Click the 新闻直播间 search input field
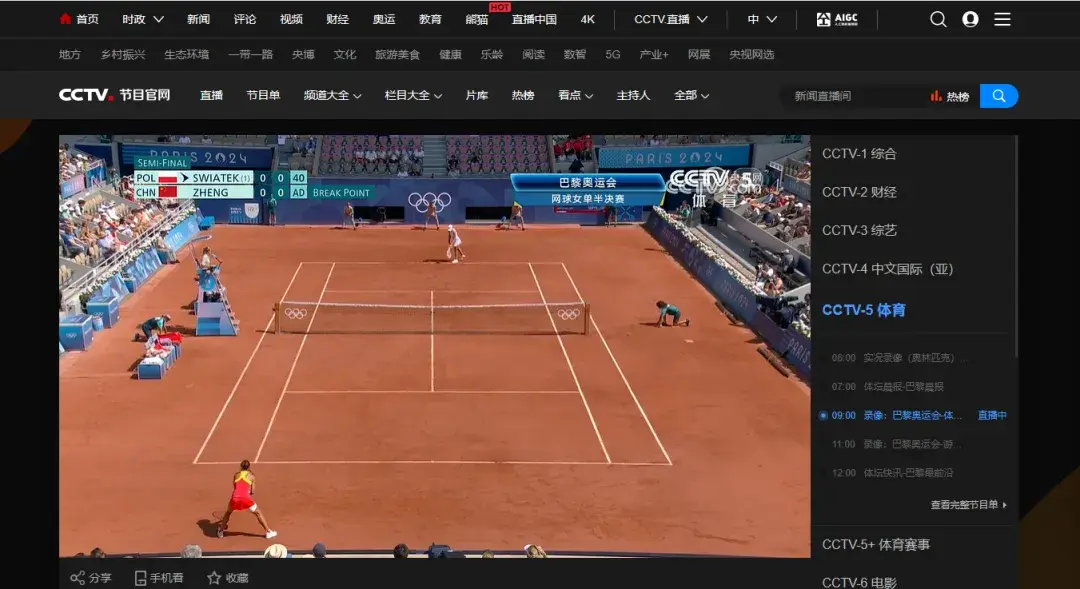Screen dimensions: 1080x589 click(x=854, y=96)
